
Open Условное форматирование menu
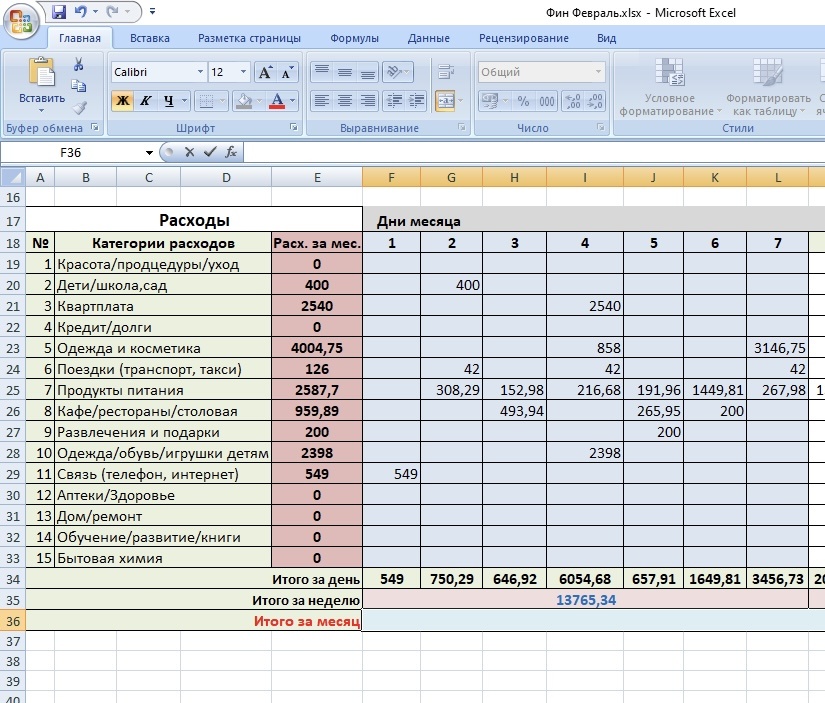click(669, 87)
